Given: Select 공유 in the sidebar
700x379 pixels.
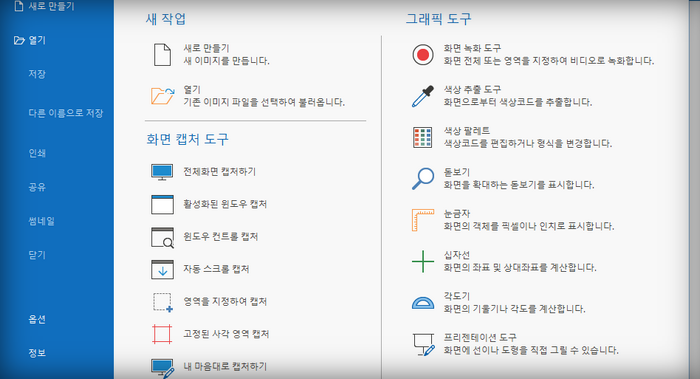Looking at the screenshot, I should (x=37, y=187).
